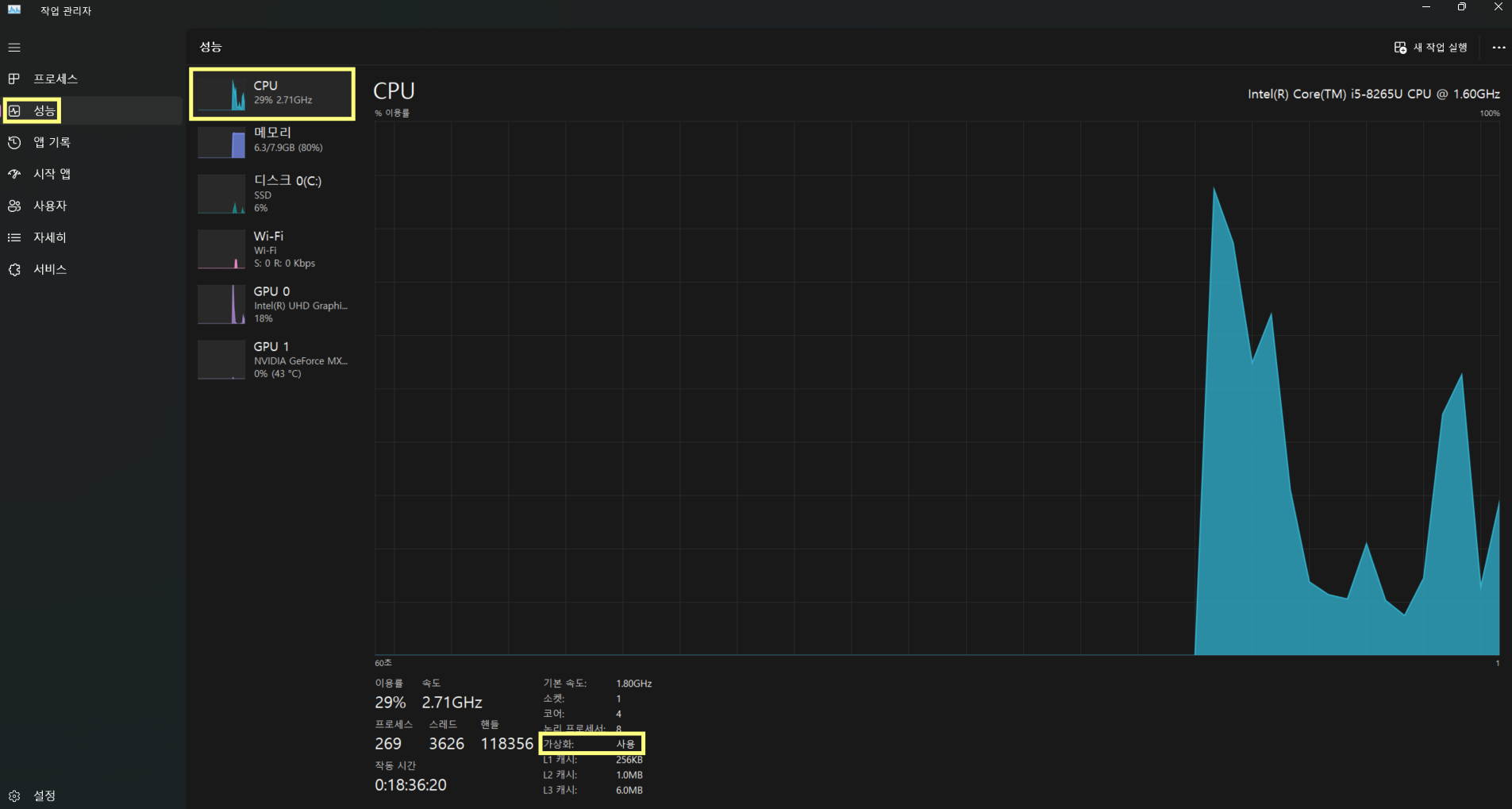Viewport: 1512px width, 809px height.
Task: Open the three-dot more options menu
Action: (1499, 48)
